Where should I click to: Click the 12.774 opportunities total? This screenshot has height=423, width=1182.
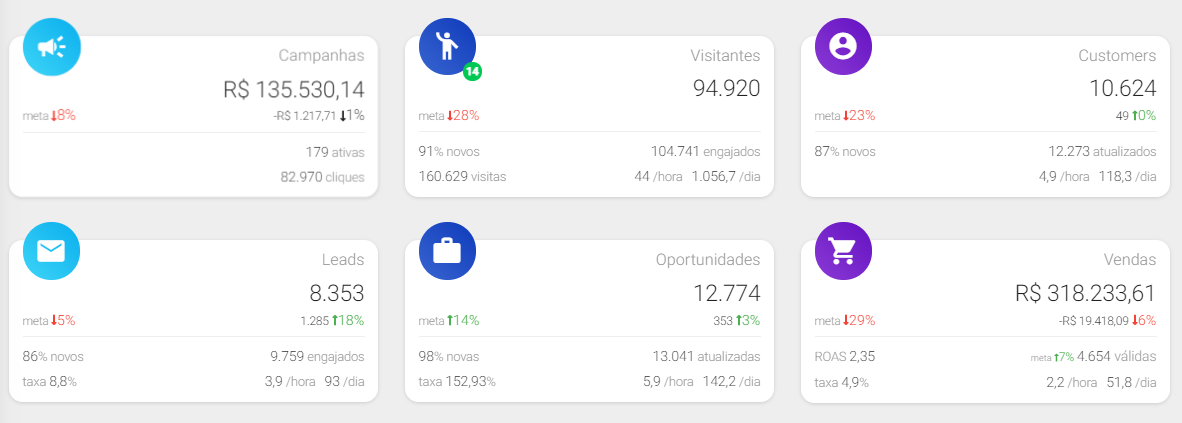tap(727, 293)
